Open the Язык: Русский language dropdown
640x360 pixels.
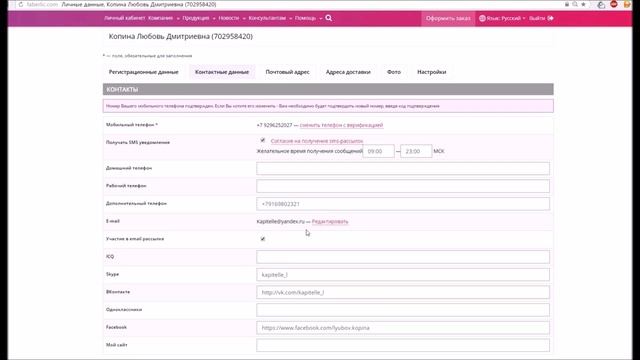(x=502, y=18)
